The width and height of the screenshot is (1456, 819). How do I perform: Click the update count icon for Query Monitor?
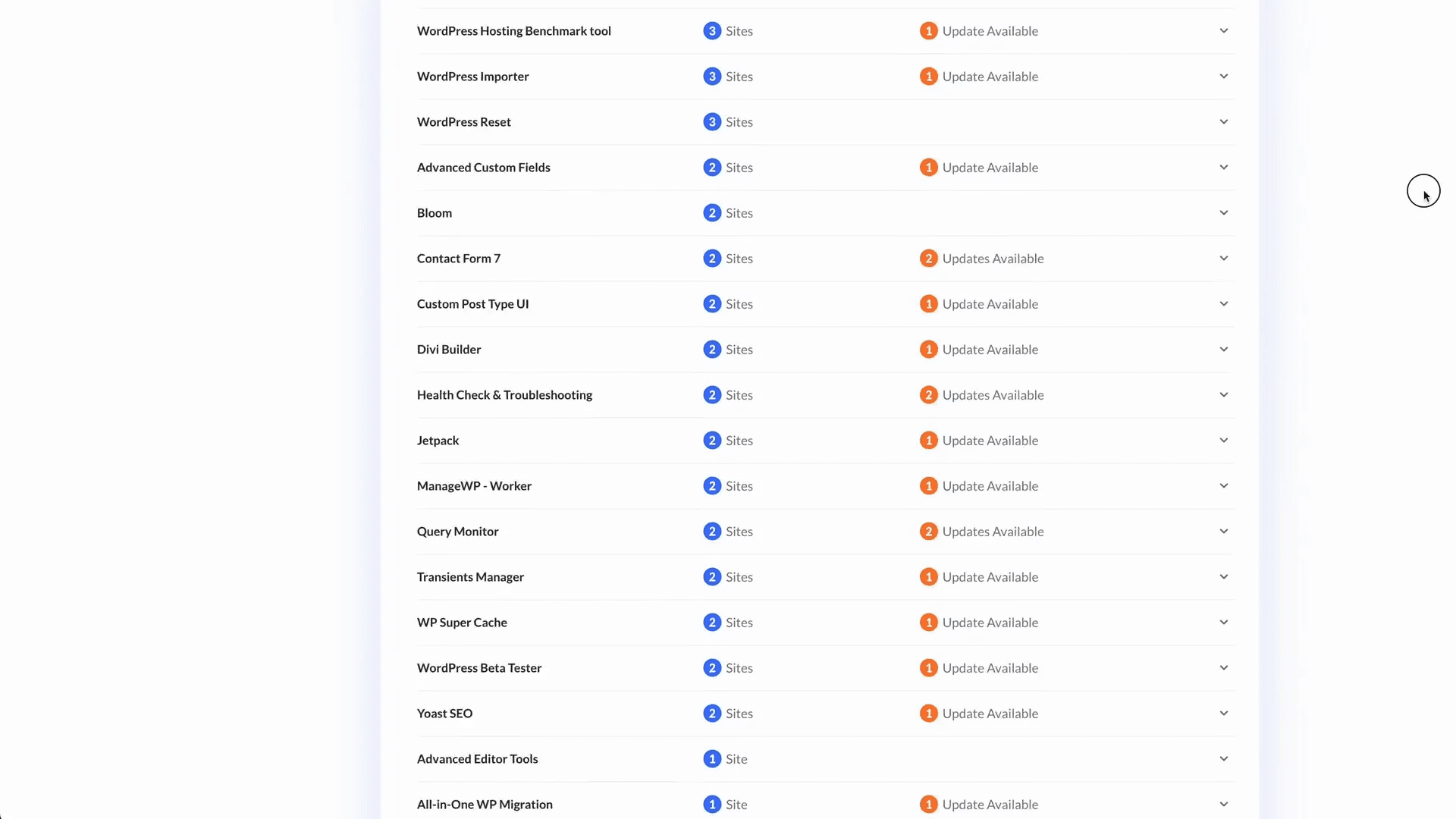(x=928, y=531)
